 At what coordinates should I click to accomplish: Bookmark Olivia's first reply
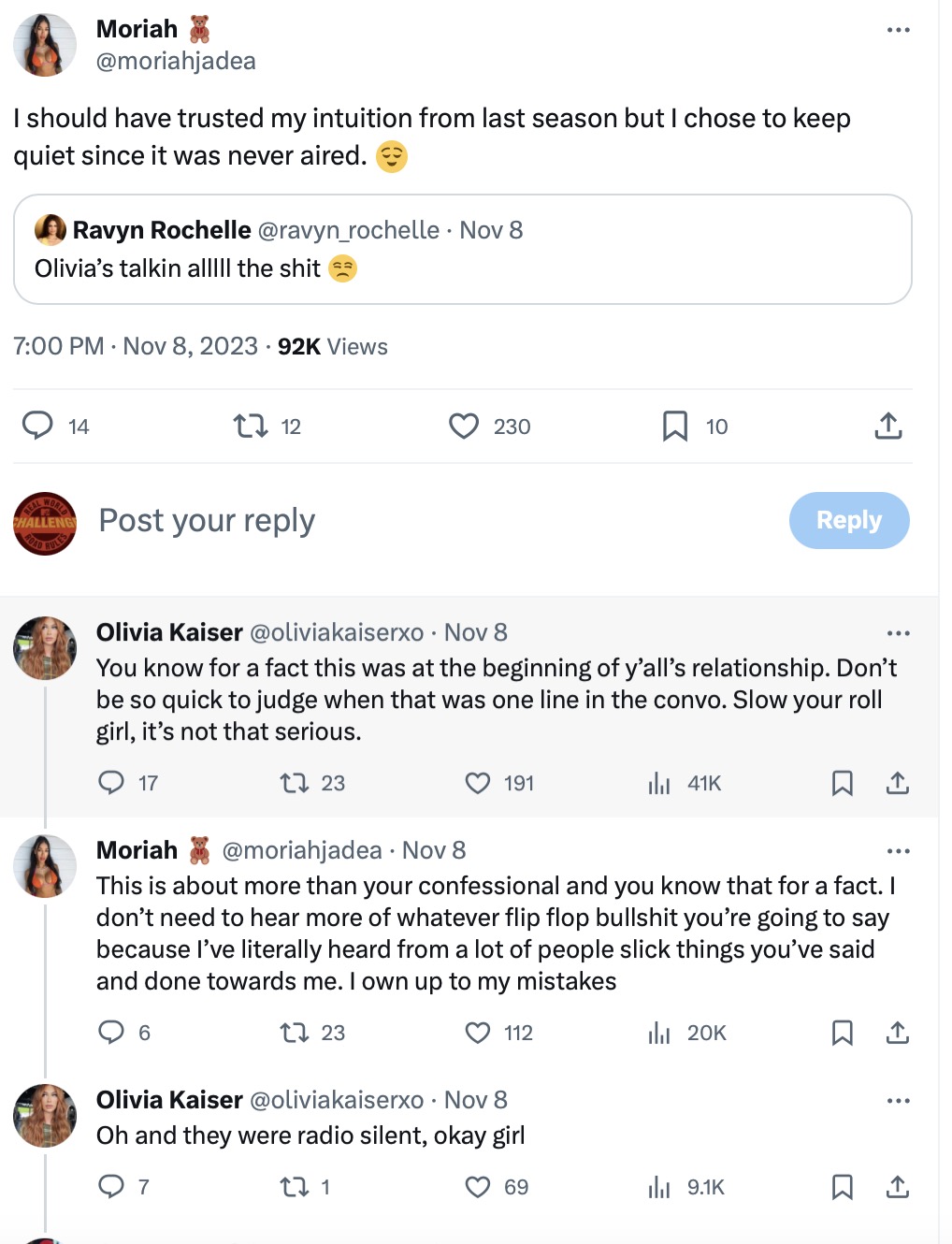(842, 783)
